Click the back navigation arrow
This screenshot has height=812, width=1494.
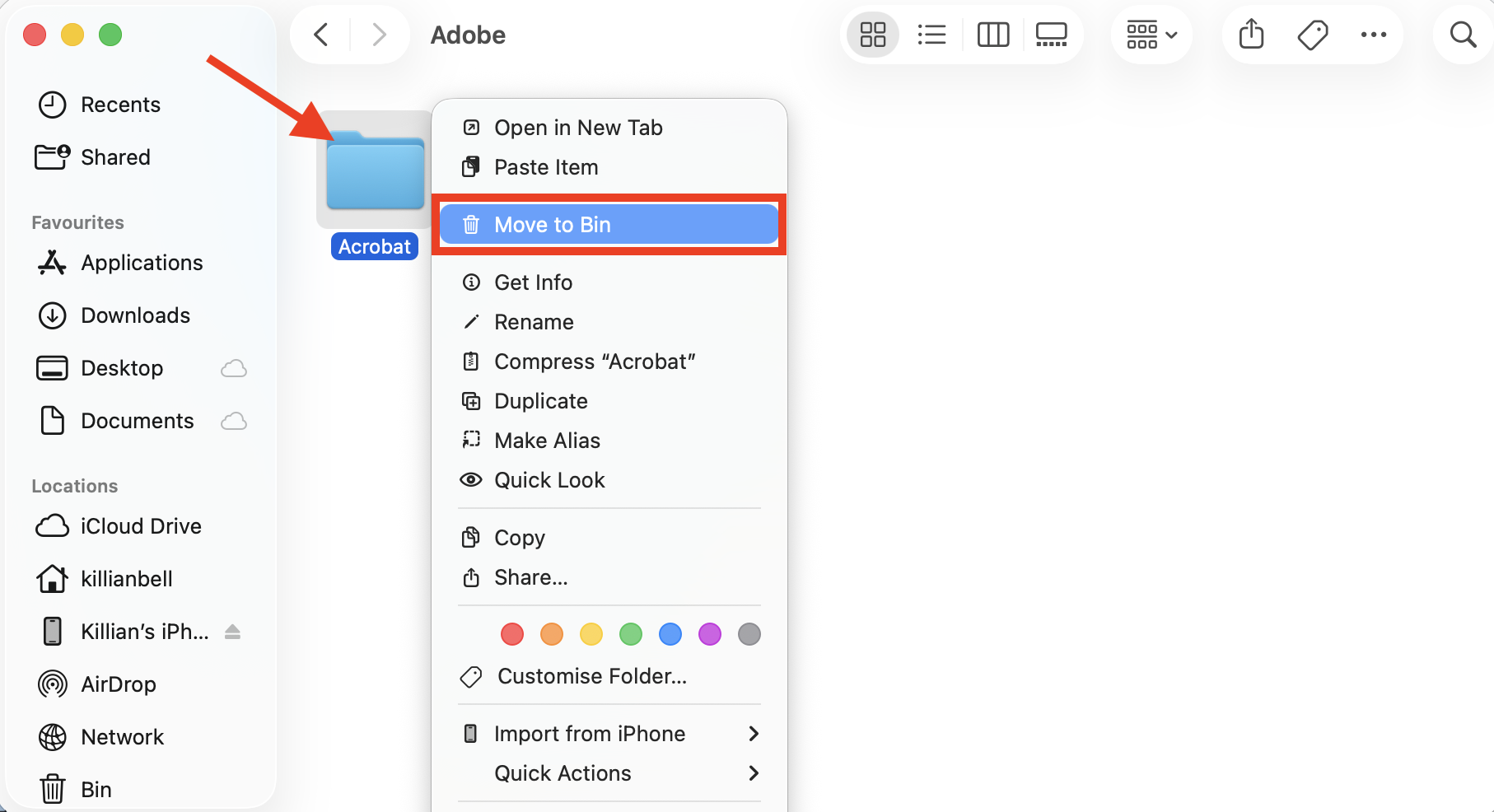point(320,35)
